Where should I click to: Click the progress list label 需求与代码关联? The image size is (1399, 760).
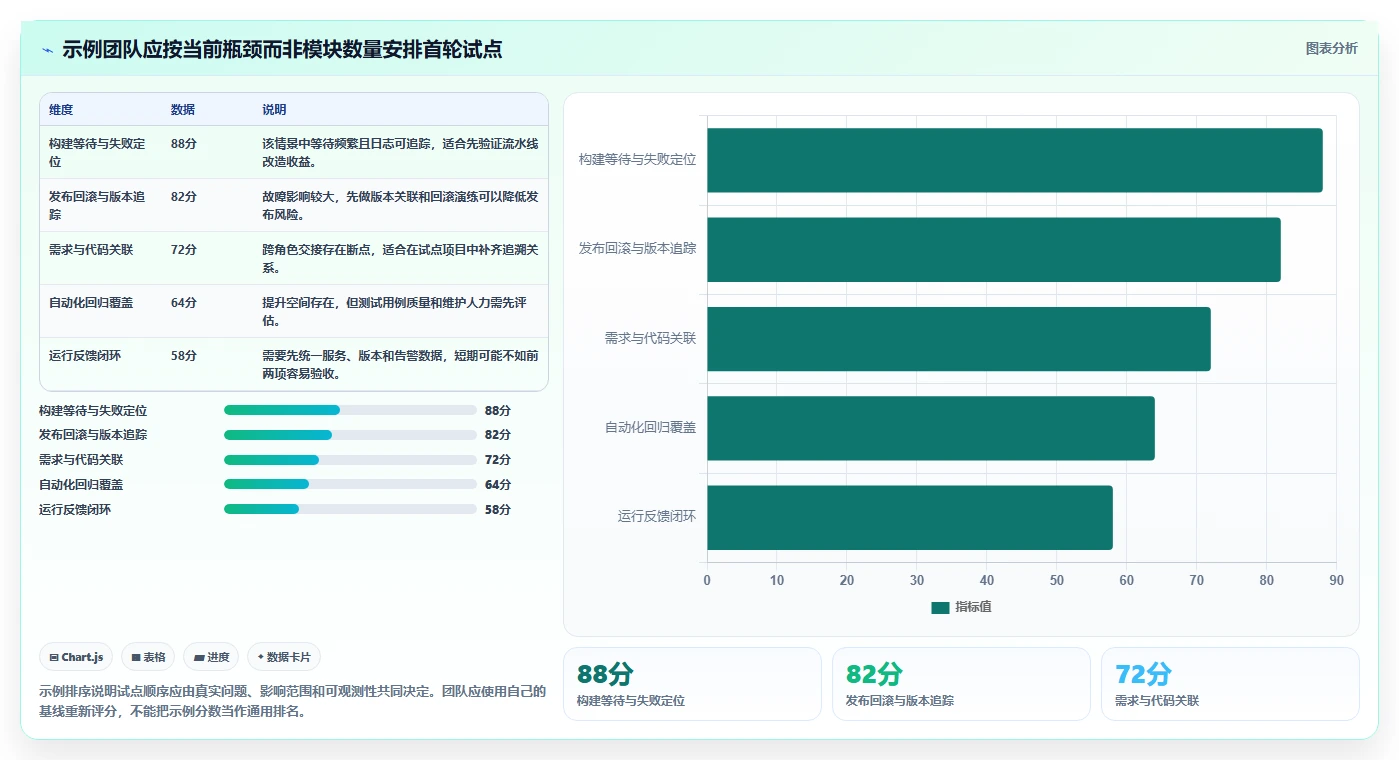[x=81, y=460]
